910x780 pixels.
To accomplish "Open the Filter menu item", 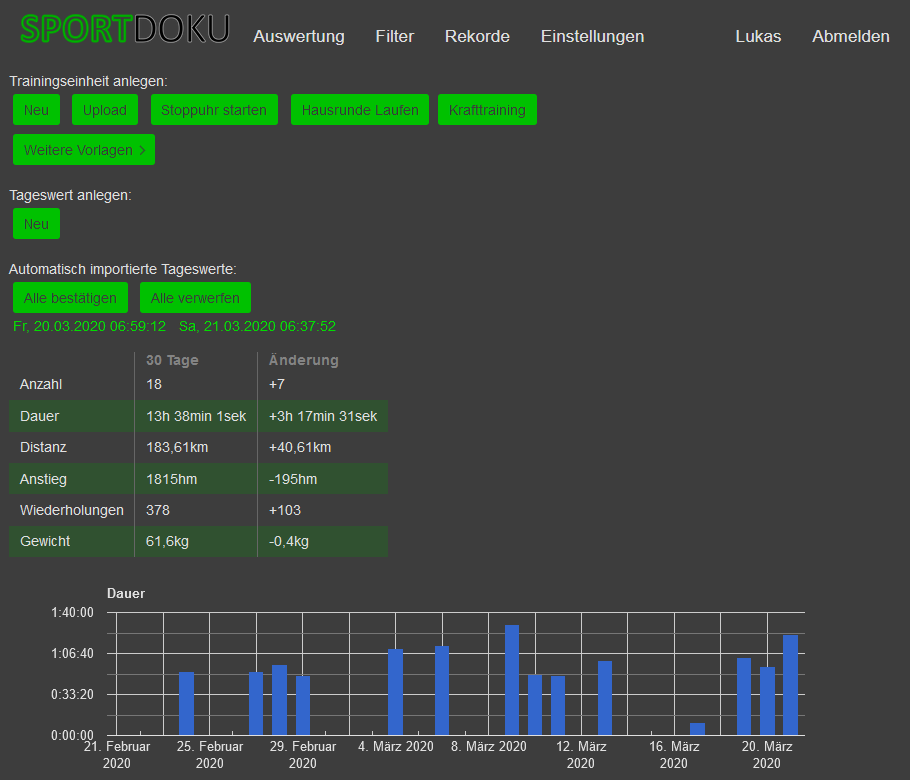I will click(x=394, y=36).
